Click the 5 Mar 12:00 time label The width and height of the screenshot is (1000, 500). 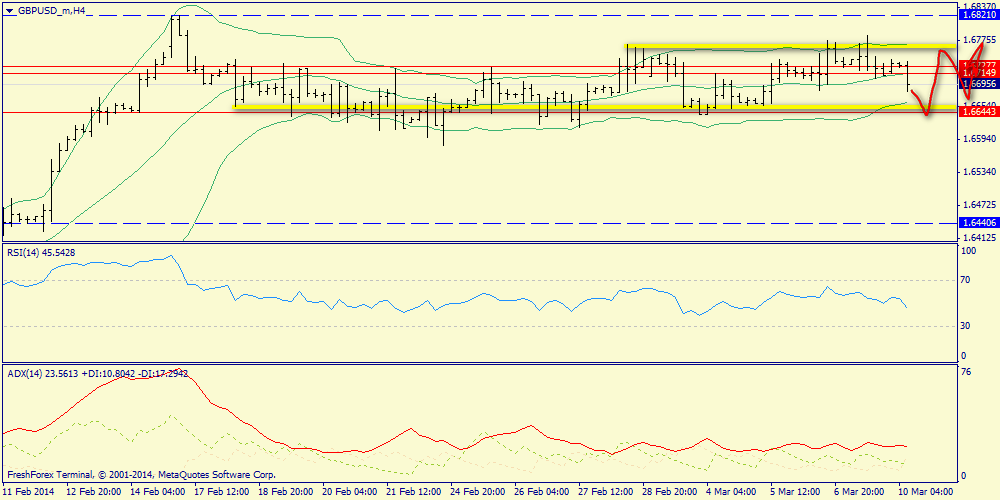point(797,492)
